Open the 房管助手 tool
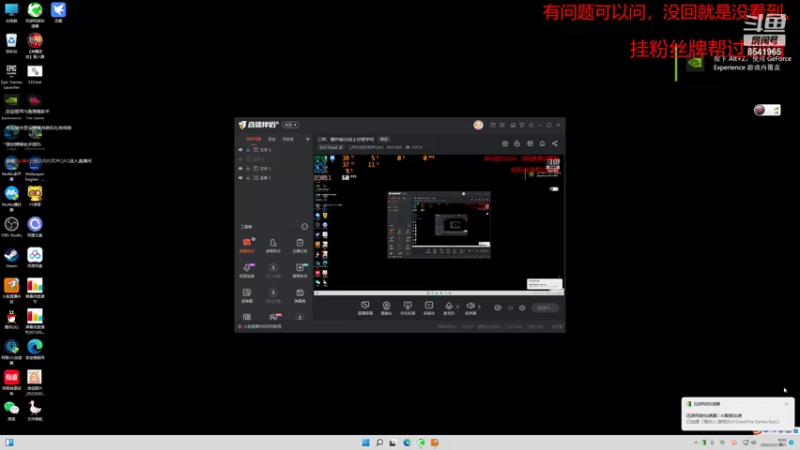This screenshot has width=800, height=450. [x=273, y=245]
